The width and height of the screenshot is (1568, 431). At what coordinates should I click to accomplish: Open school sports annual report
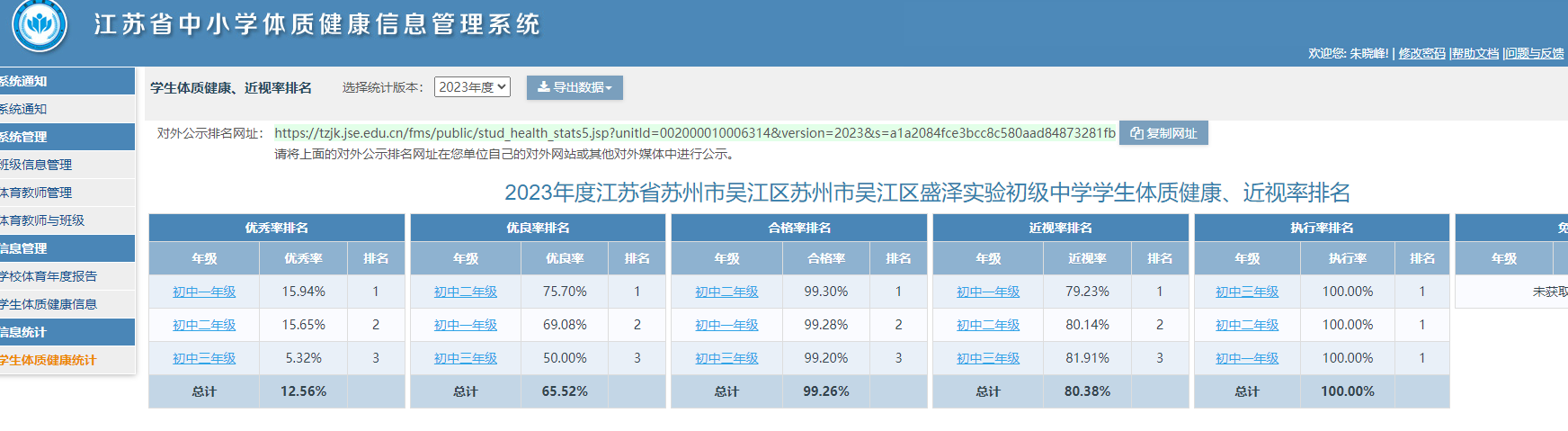(x=49, y=276)
